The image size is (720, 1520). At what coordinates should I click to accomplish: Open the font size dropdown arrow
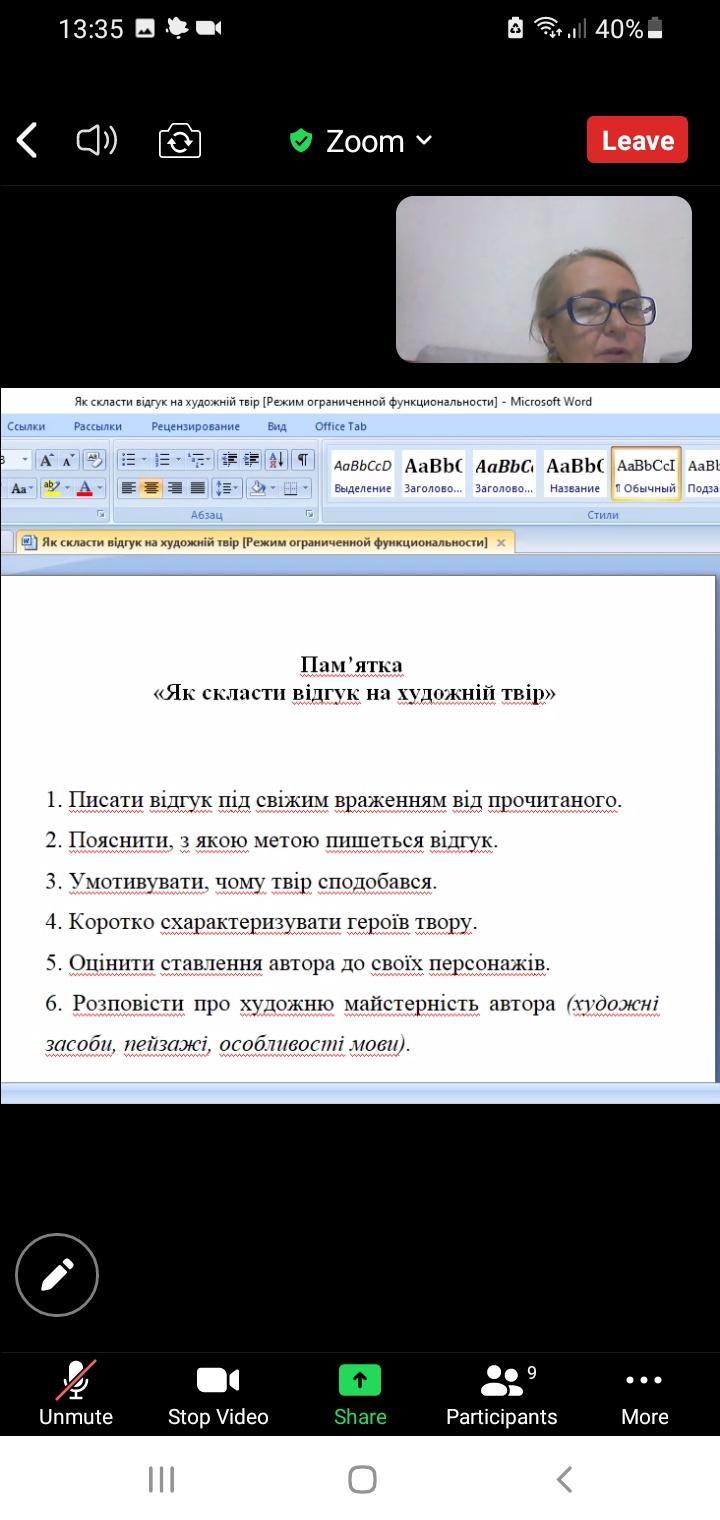(24, 460)
